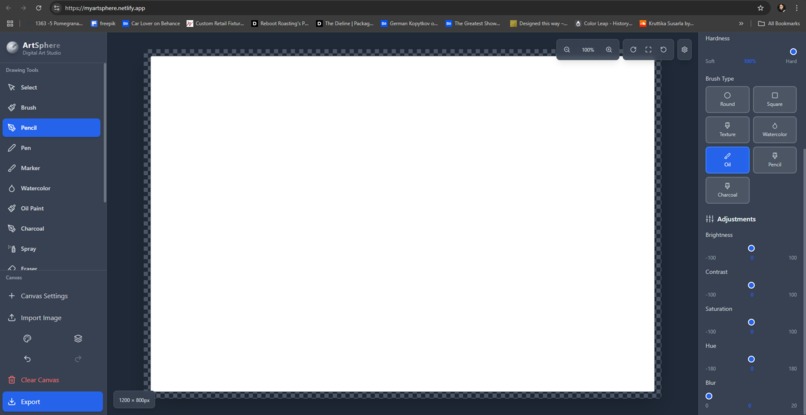Expand the bookmarks overflow chevron
Screen dimensions: 806x415
tap(741, 24)
